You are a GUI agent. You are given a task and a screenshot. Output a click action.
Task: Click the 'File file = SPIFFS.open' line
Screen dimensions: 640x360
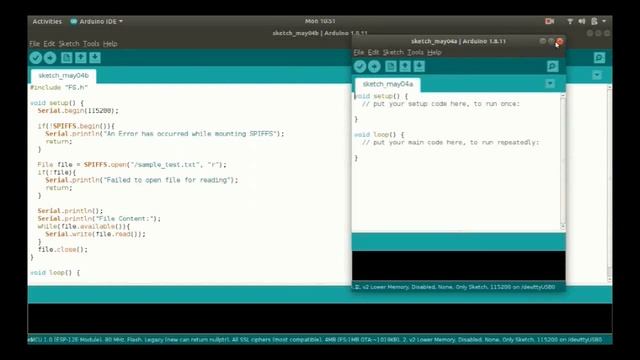[131, 165]
